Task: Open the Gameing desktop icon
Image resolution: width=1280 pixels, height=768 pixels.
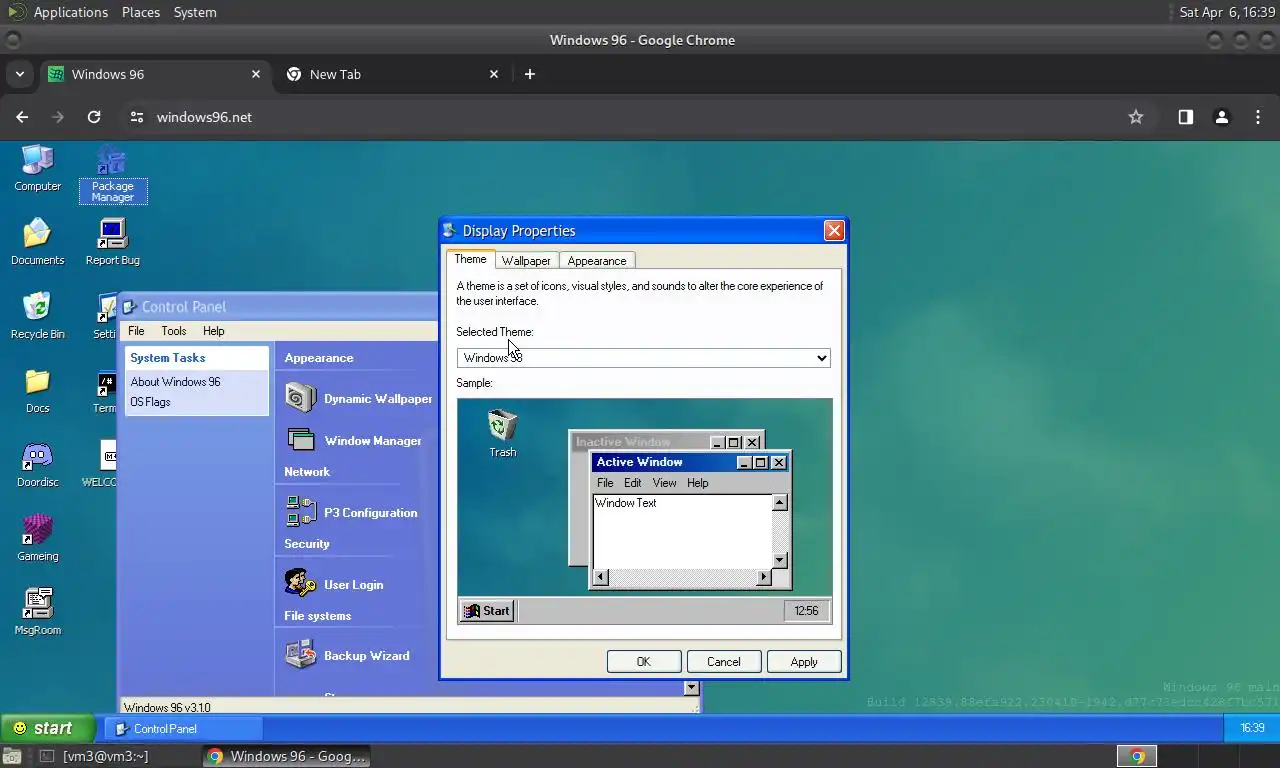Action: point(37,538)
